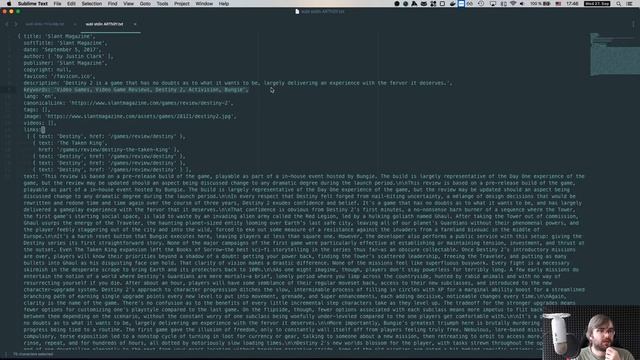Screen dimensions: 640x360
Task: Open the Selection menu
Action: (91, 3)
